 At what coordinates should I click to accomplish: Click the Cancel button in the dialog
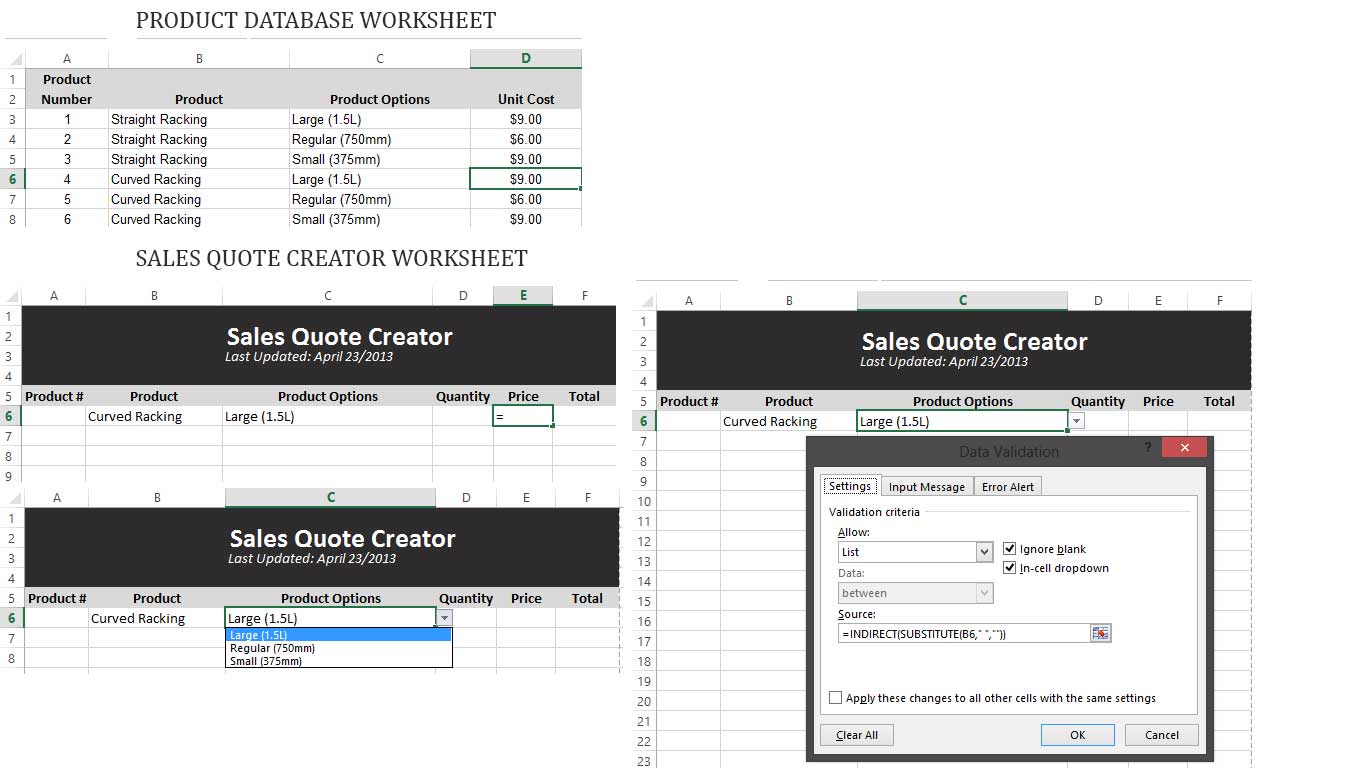point(1161,735)
